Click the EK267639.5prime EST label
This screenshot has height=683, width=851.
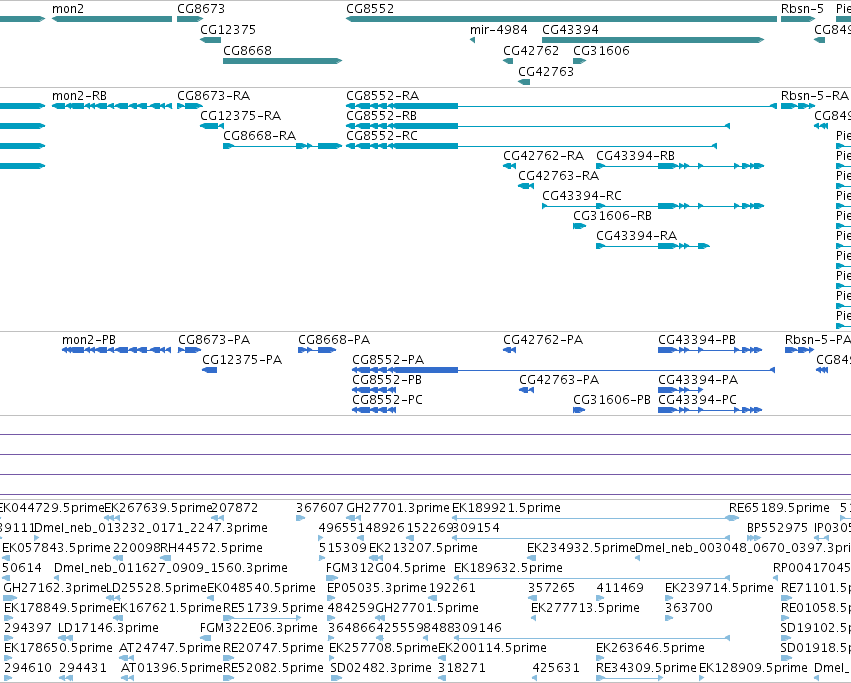157,508
